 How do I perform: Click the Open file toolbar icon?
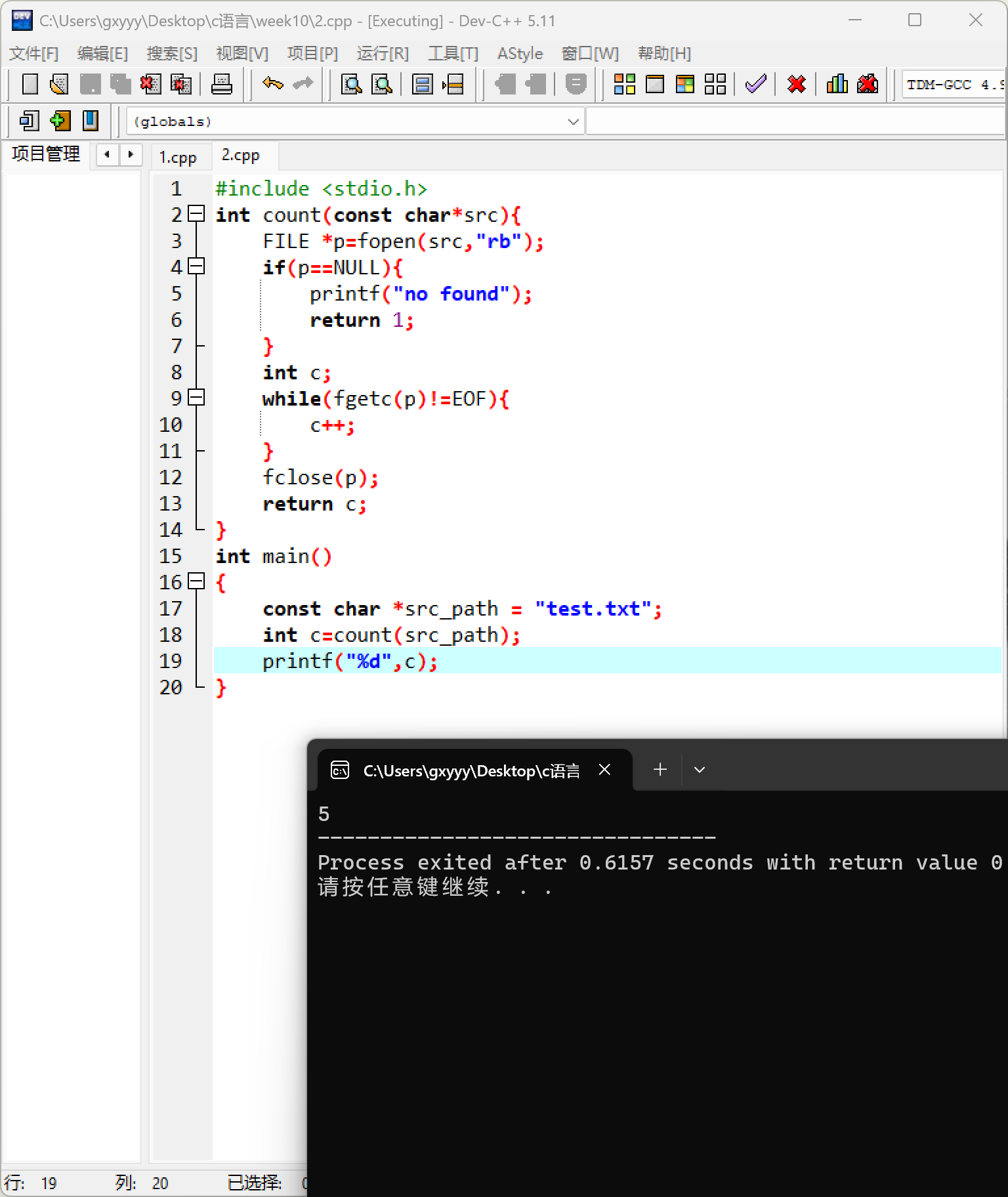pyautogui.click(x=60, y=84)
